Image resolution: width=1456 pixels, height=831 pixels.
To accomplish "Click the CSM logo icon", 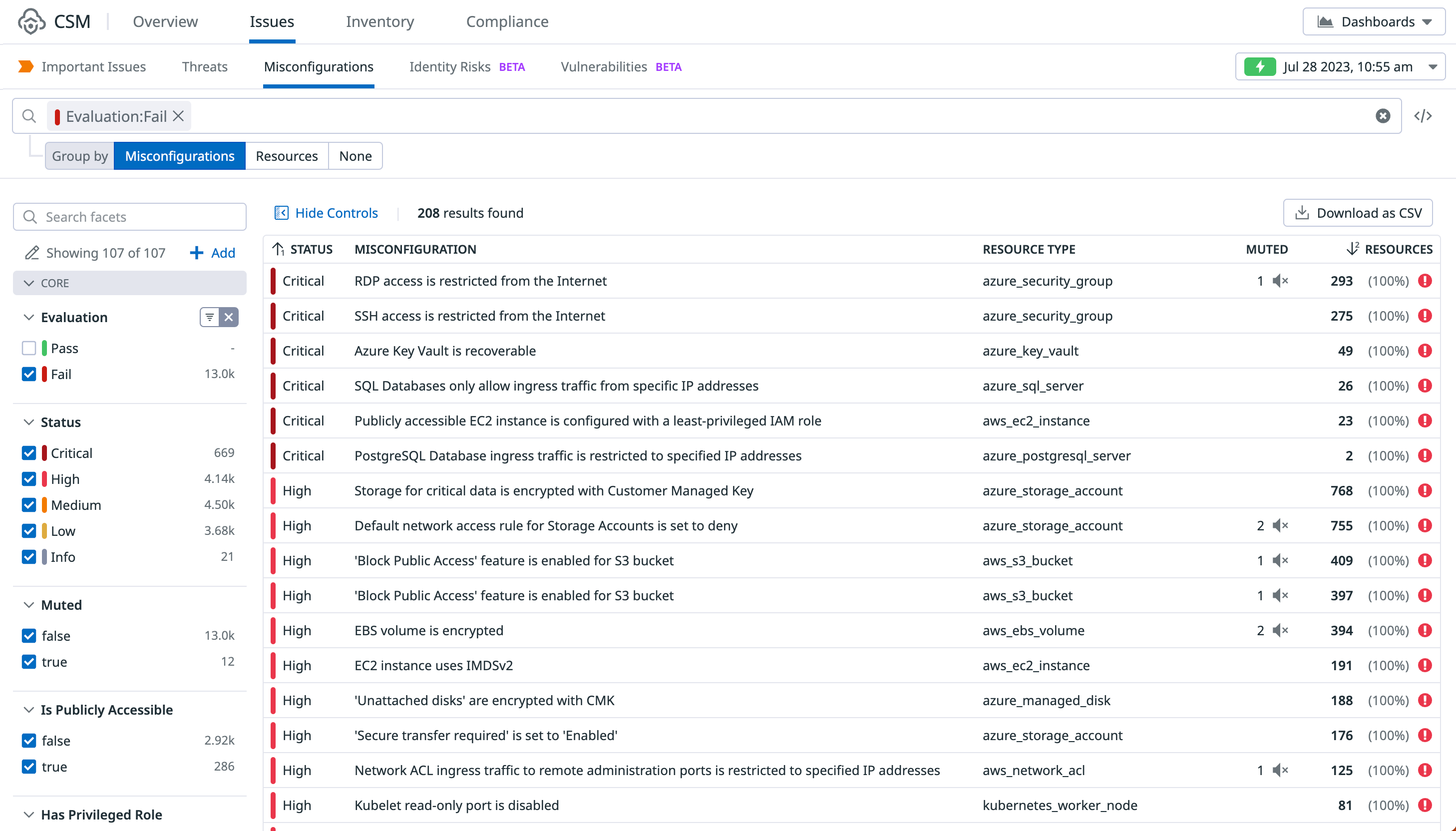I will [31, 21].
